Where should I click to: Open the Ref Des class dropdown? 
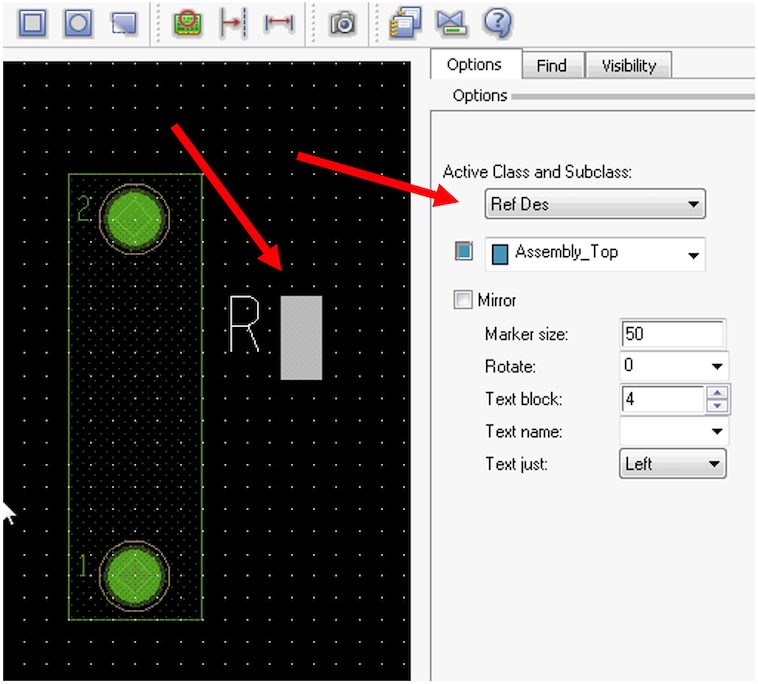pyautogui.click(x=595, y=204)
